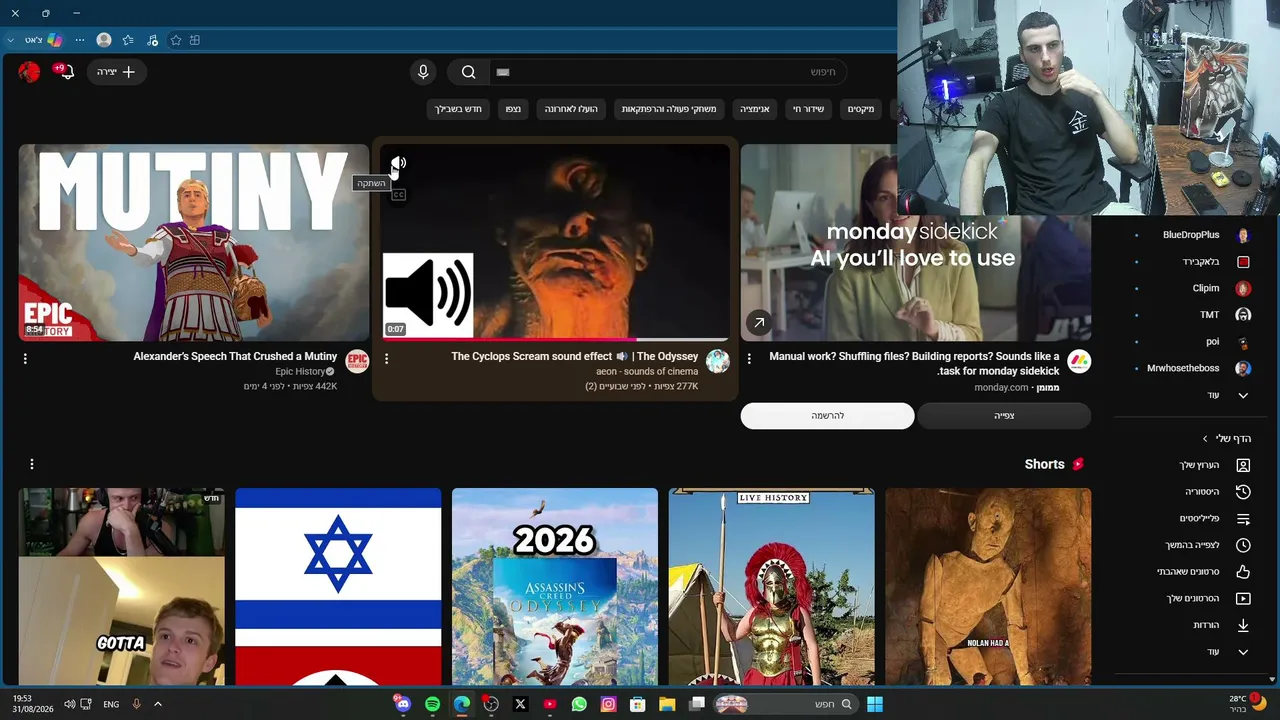Open Spotify from the taskbar
The image size is (1280, 720).
tap(432, 704)
